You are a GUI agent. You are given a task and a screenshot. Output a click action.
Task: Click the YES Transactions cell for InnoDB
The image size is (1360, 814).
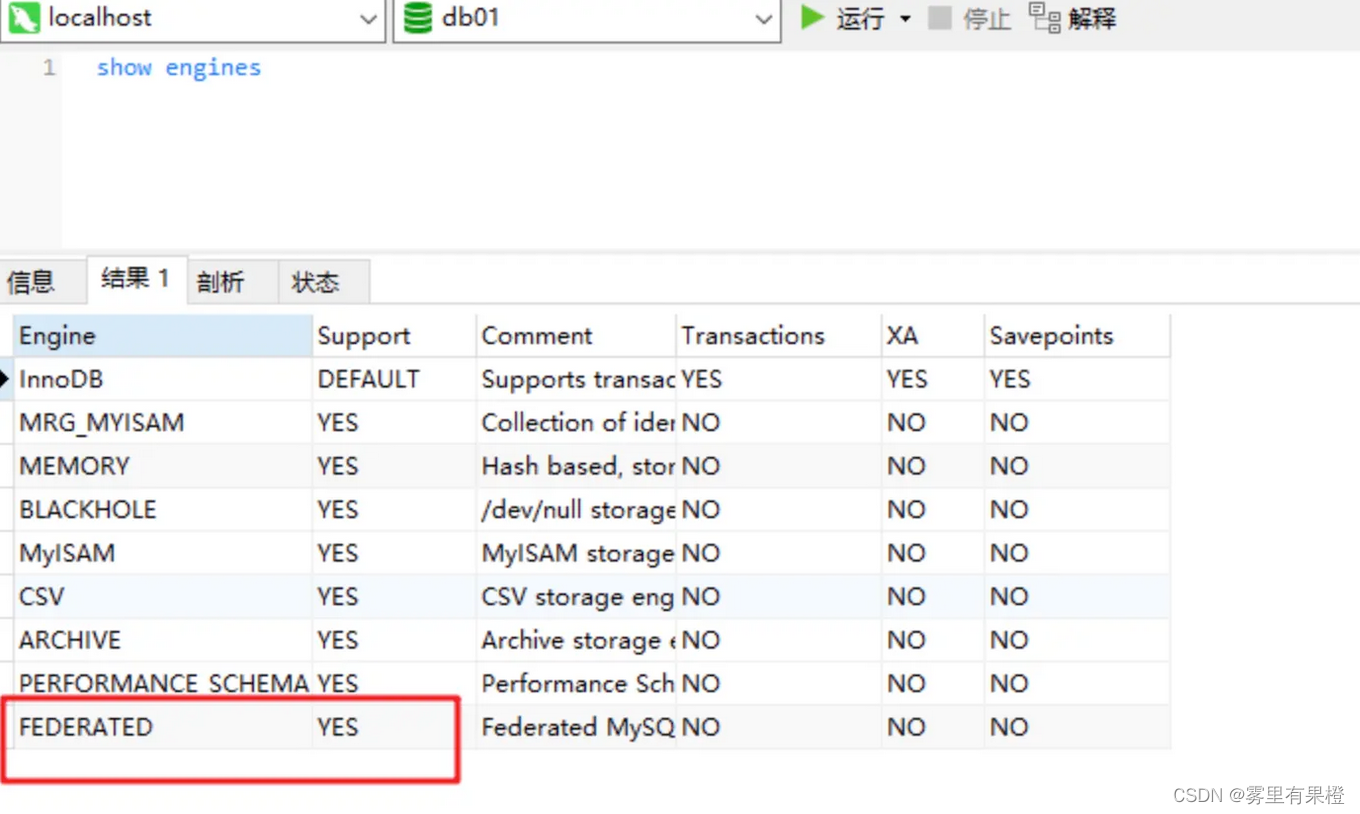click(x=779, y=380)
